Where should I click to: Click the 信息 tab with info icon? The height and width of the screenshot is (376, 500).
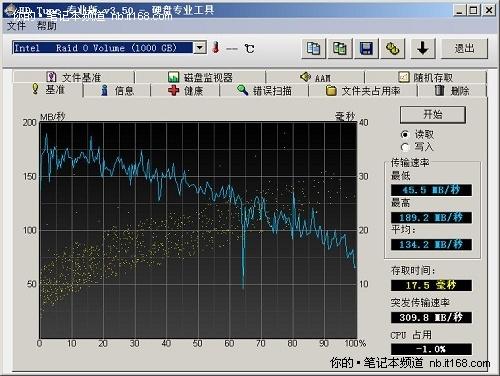coord(117,90)
